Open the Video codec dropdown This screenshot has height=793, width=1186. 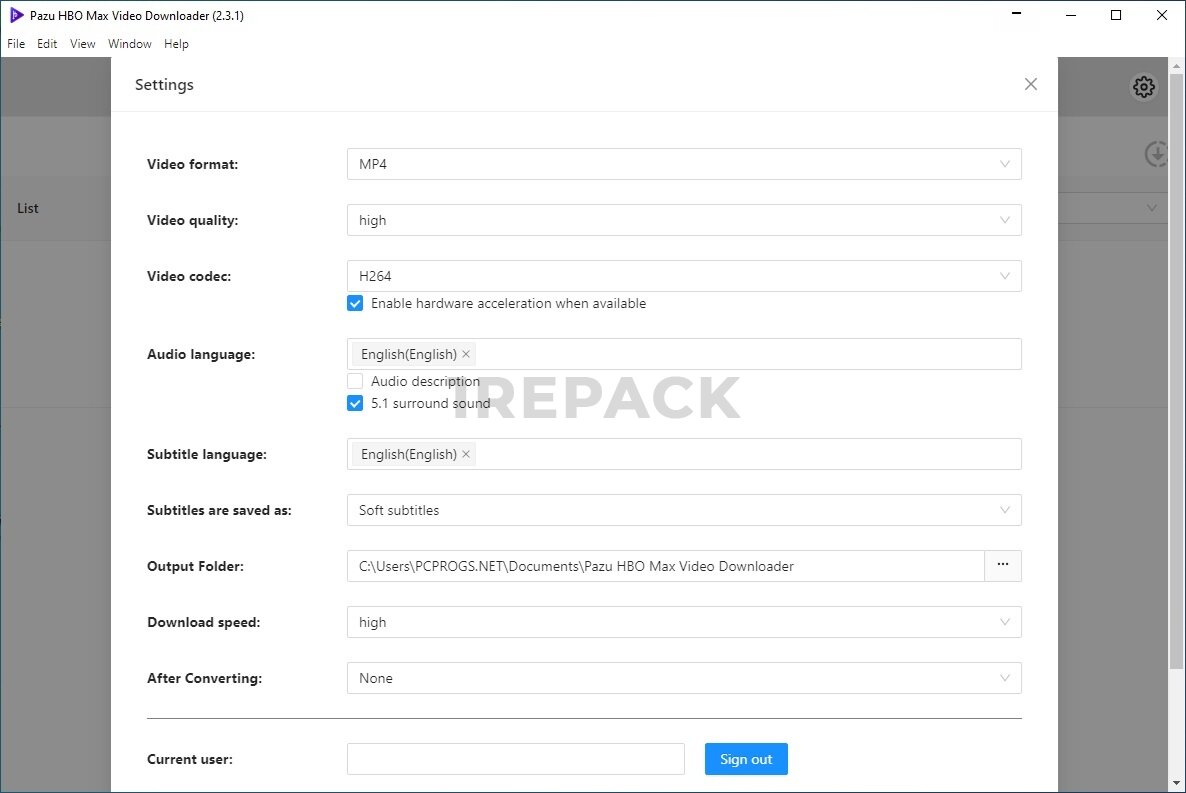(x=684, y=276)
